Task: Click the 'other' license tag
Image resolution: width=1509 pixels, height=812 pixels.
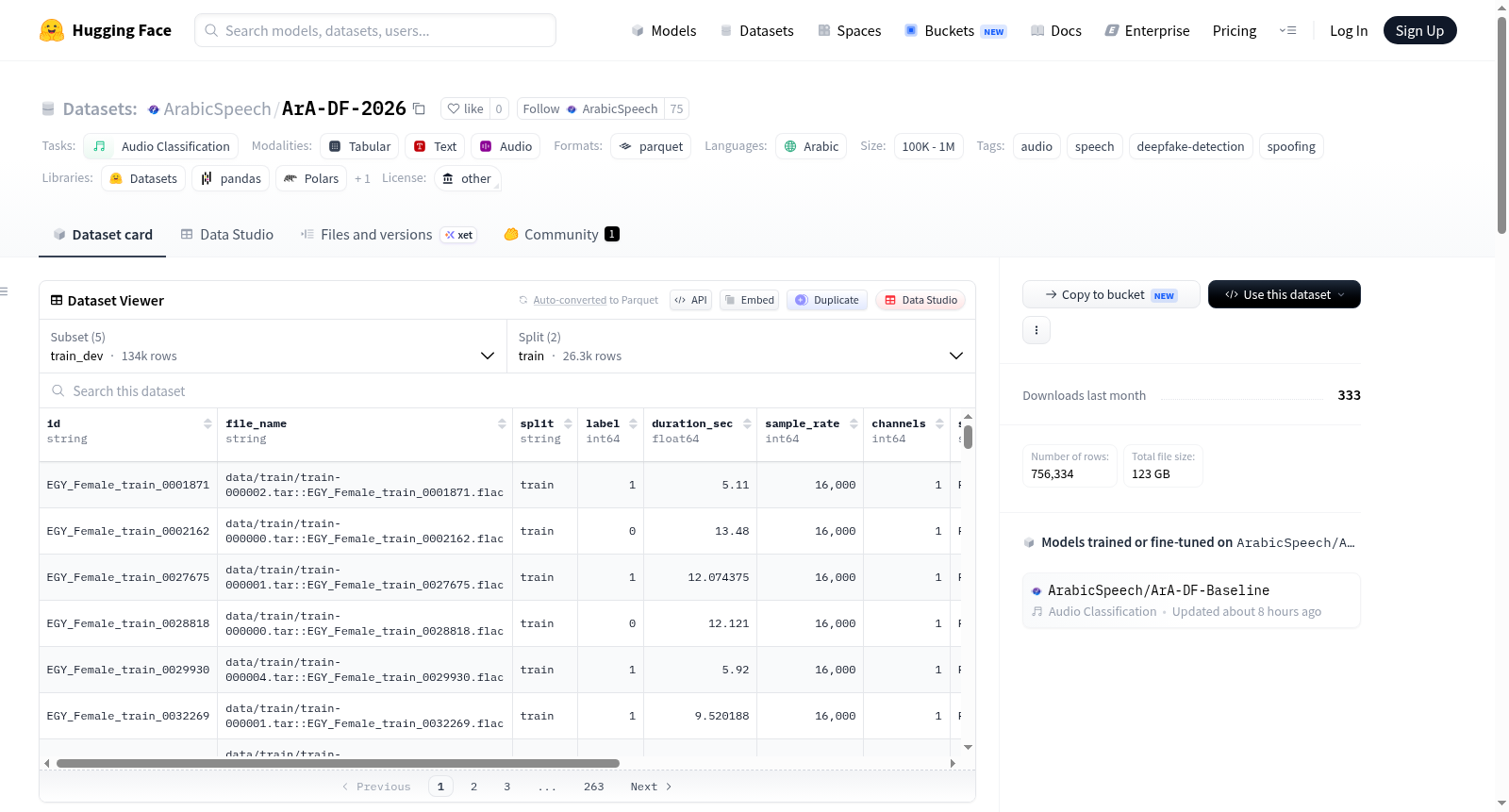Action: tap(468, 178)
